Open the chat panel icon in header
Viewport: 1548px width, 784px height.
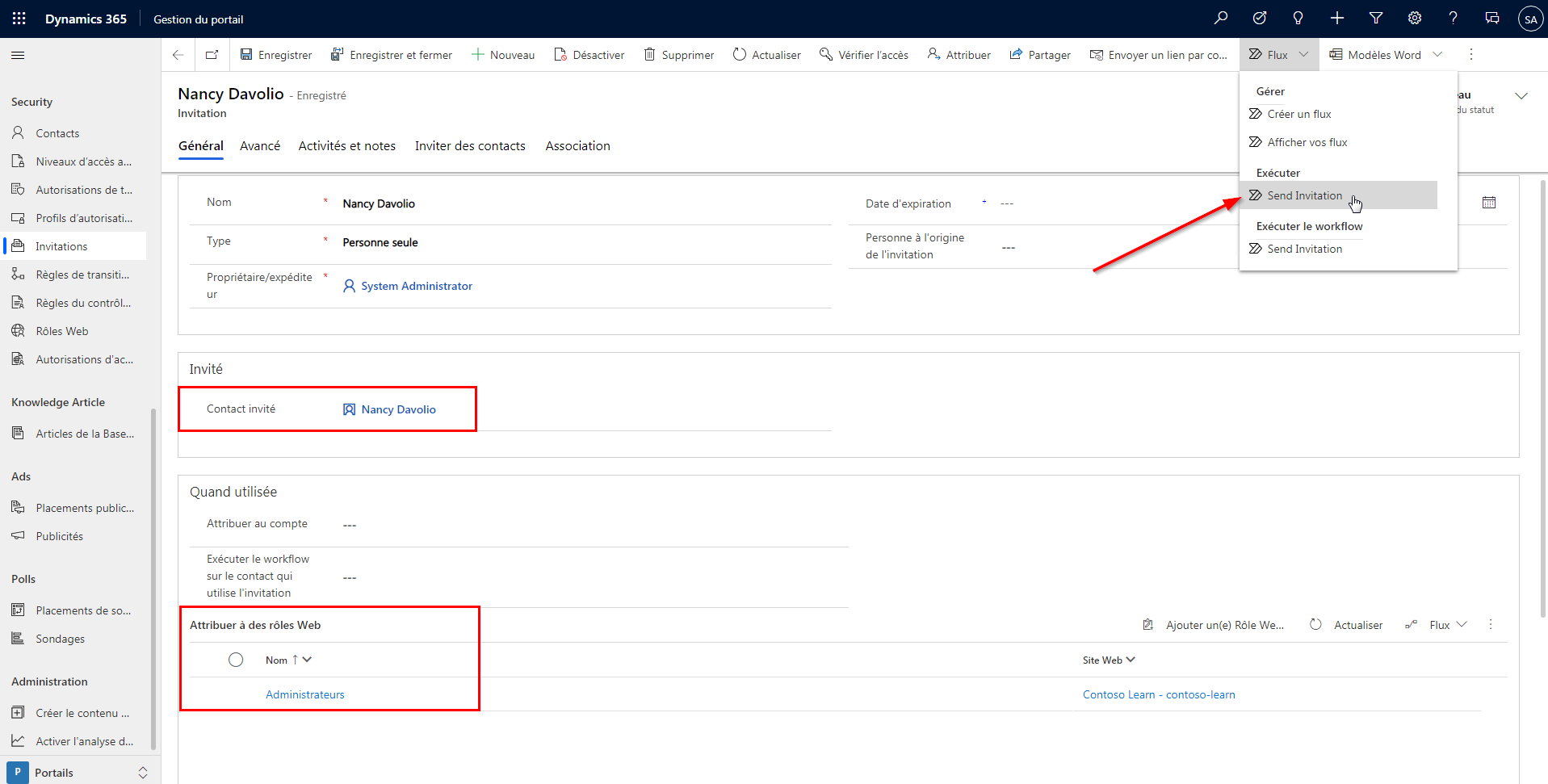(1492, 18)
